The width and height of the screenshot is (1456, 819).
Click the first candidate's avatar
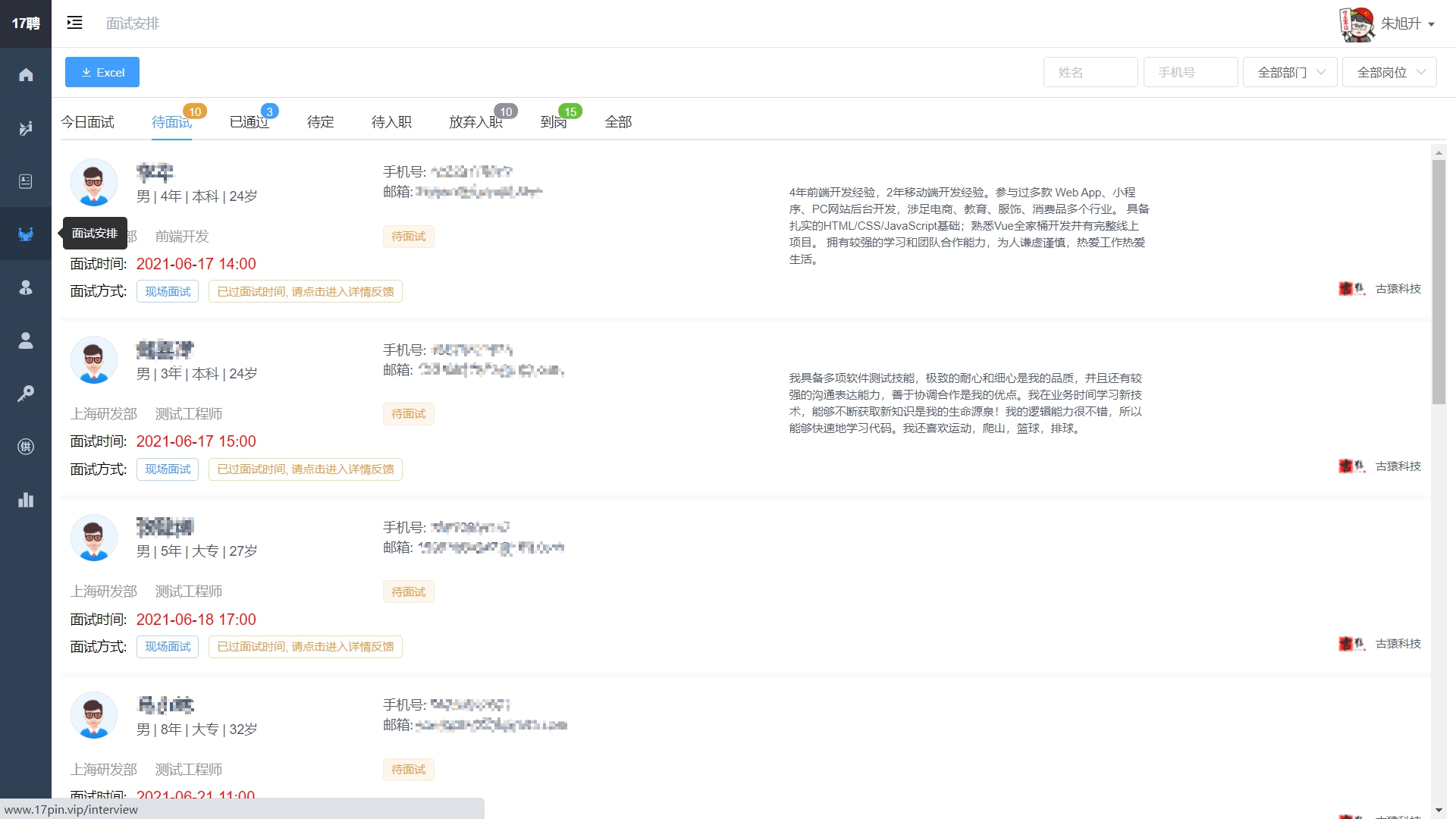94,183
